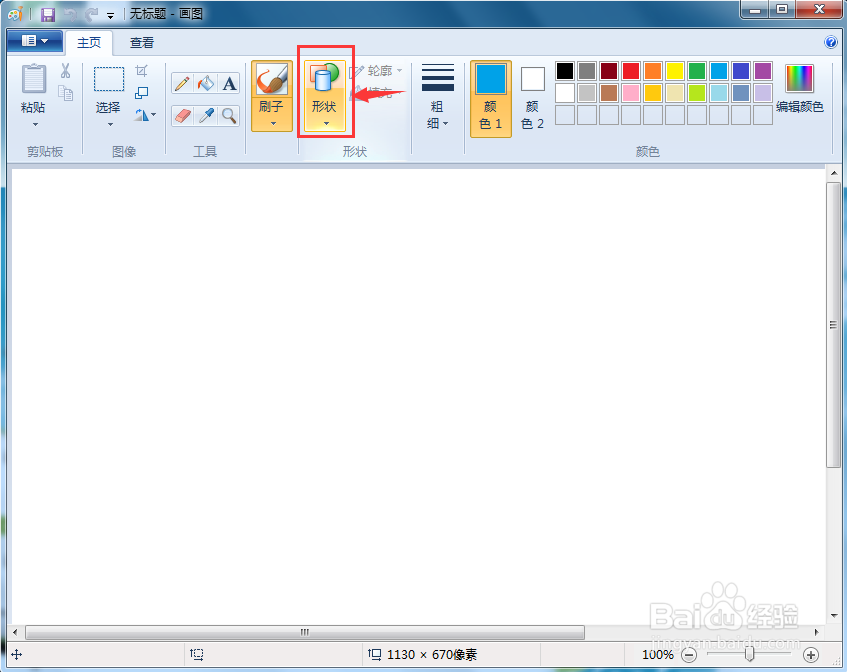Click the Copy icon in clipboard group
Screen dimensions: 847x672
click(65, 93)
